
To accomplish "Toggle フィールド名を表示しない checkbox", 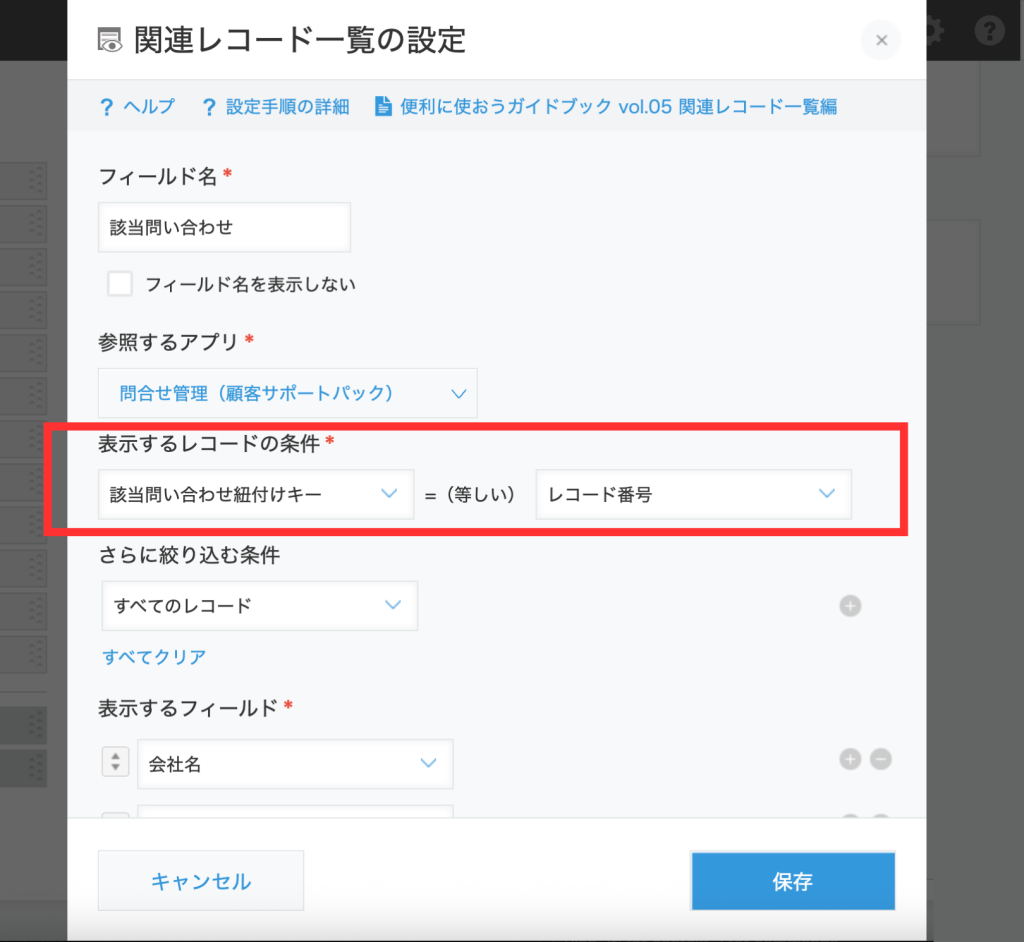I will tap(120, 284).
